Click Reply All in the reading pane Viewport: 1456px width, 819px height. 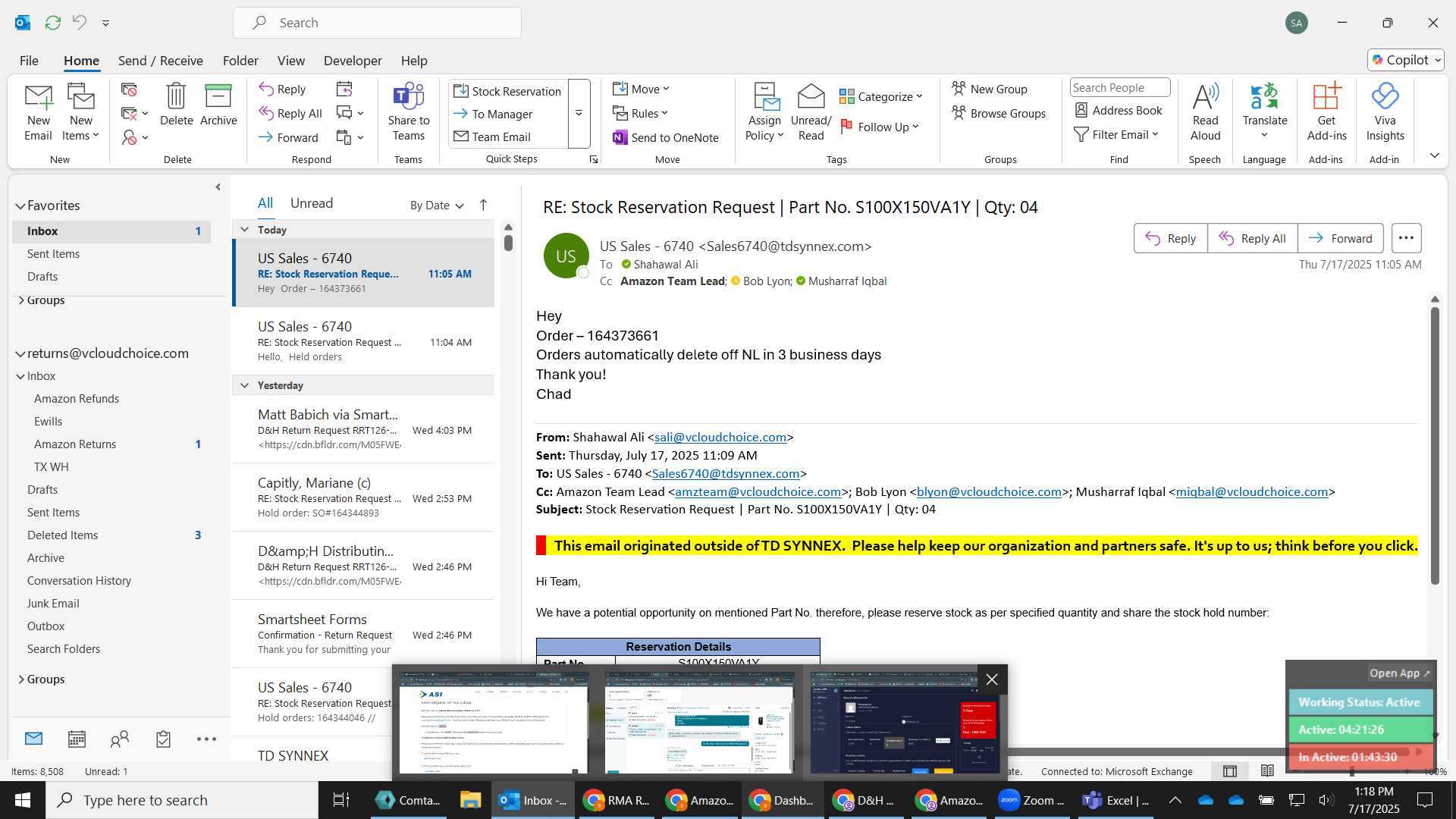[1252, 238]
